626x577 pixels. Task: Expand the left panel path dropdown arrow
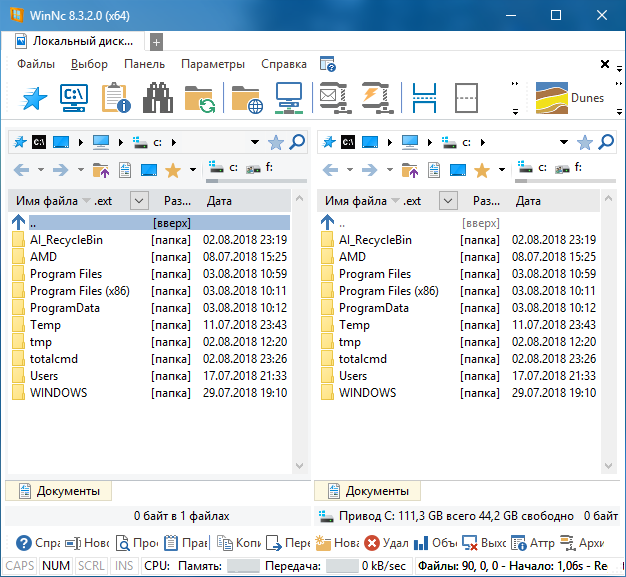(x=255, y=142)
